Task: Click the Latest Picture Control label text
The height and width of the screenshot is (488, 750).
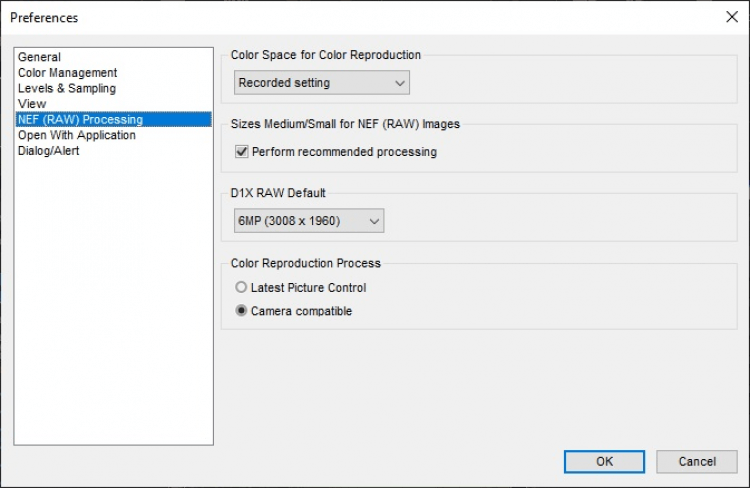Action: point(308,288)
